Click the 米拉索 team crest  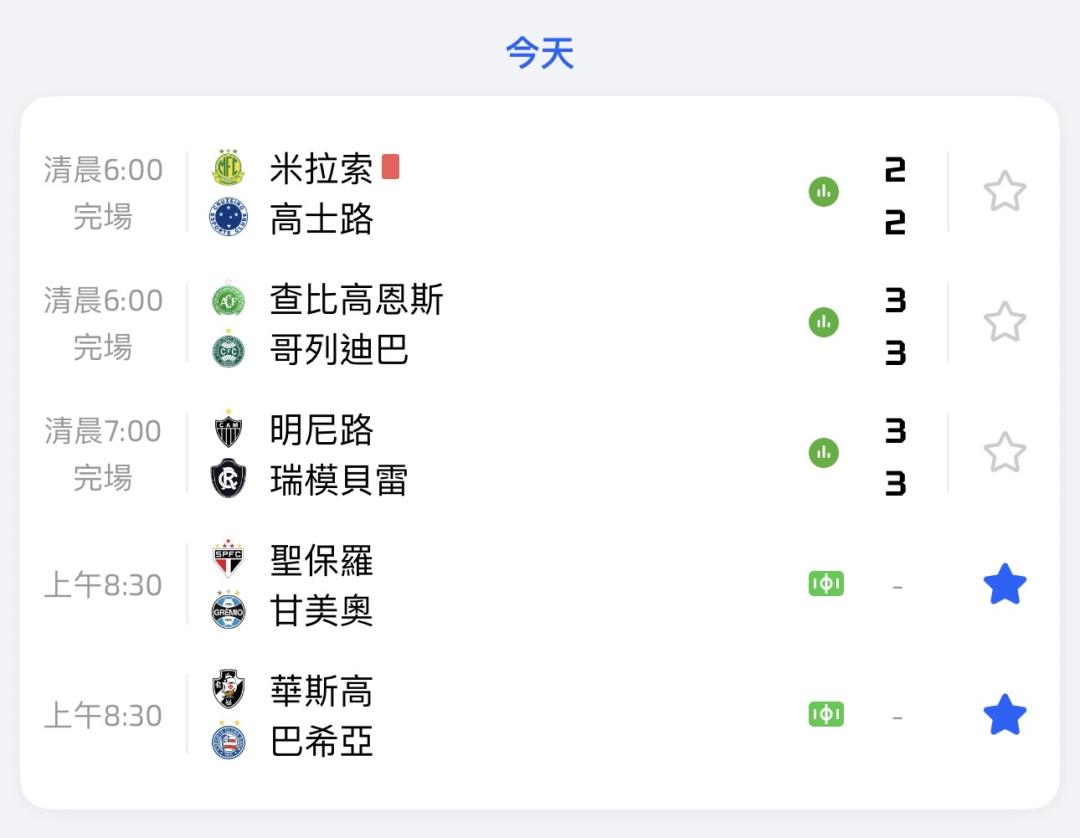[228, 167]
